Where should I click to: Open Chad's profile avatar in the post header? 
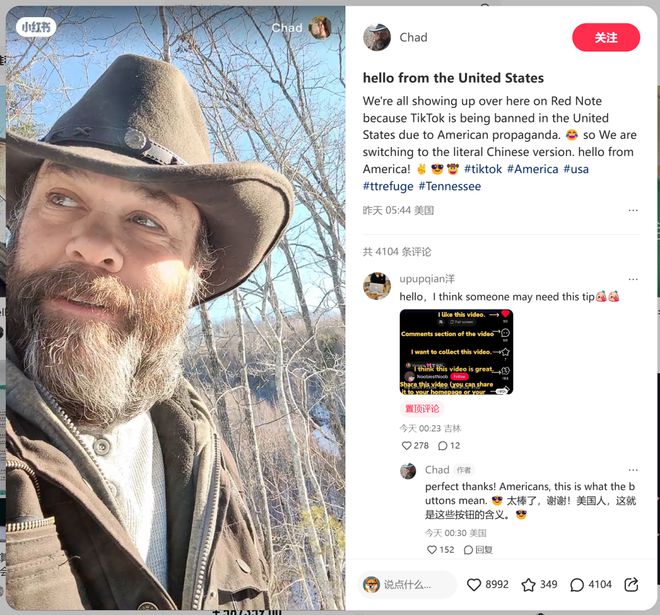377,37
